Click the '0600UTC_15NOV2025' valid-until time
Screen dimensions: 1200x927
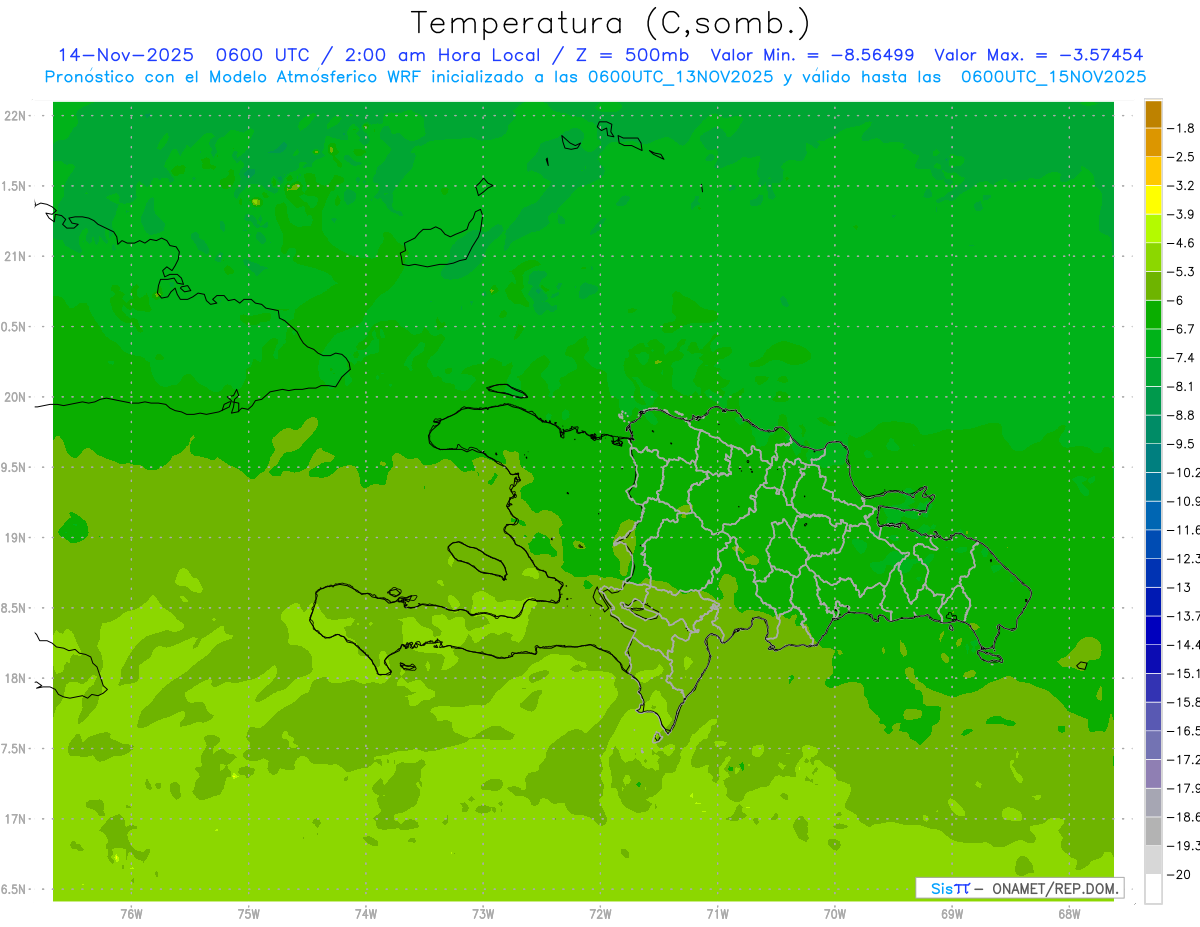pos(1053,77)
